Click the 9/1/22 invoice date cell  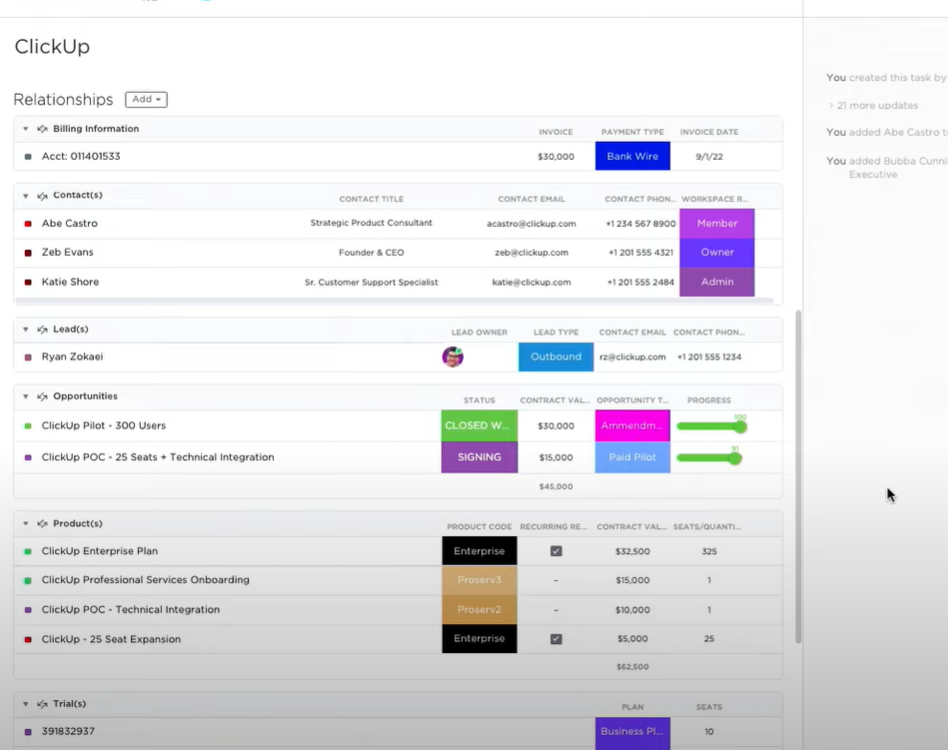point(709,157)
